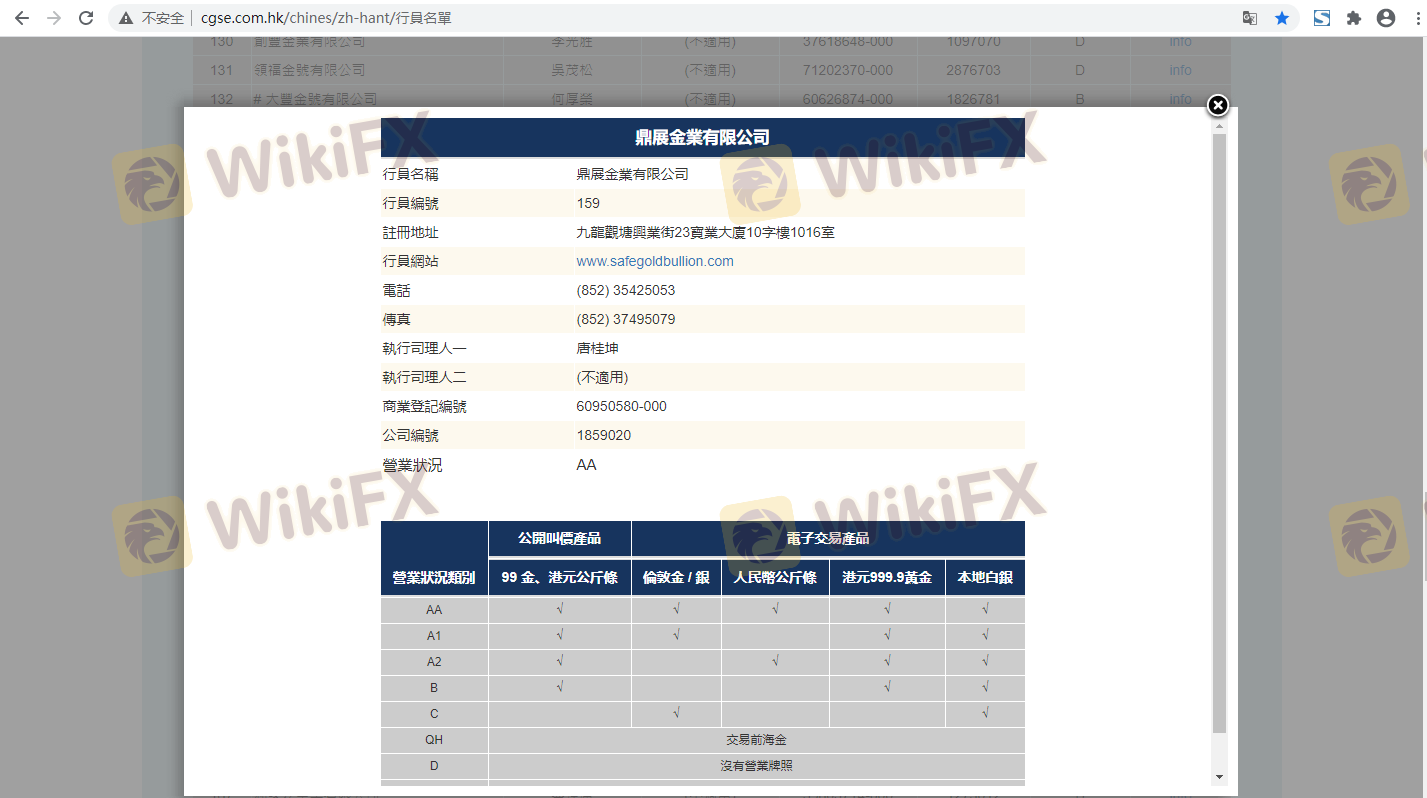Open the info link for row 131

(x=1180, y=70)
